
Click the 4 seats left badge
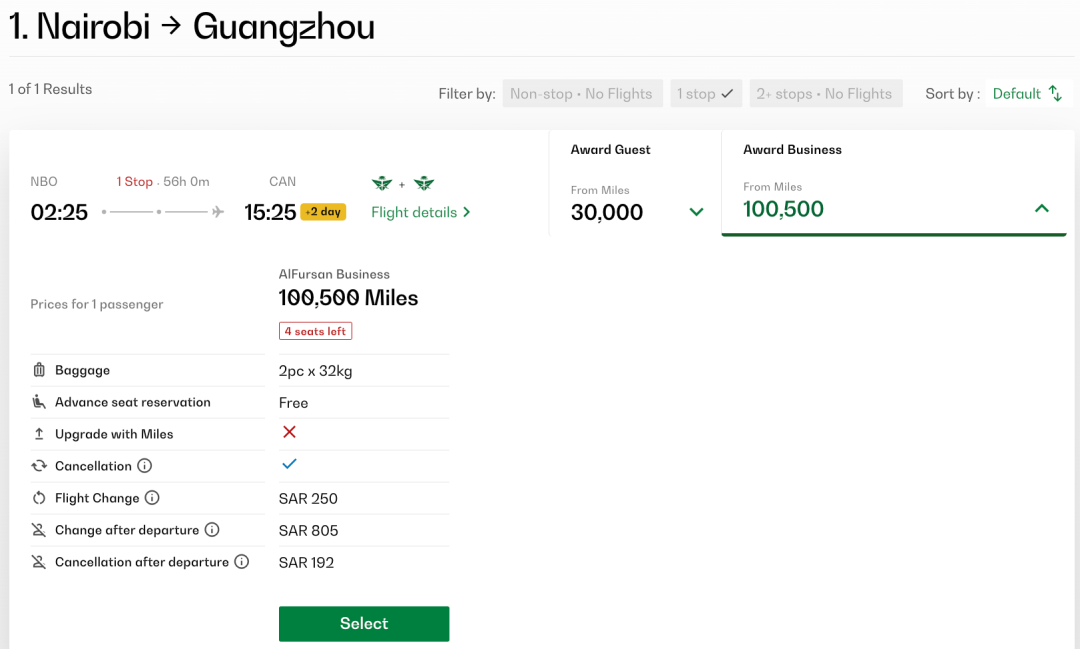[x=315, y=331]
